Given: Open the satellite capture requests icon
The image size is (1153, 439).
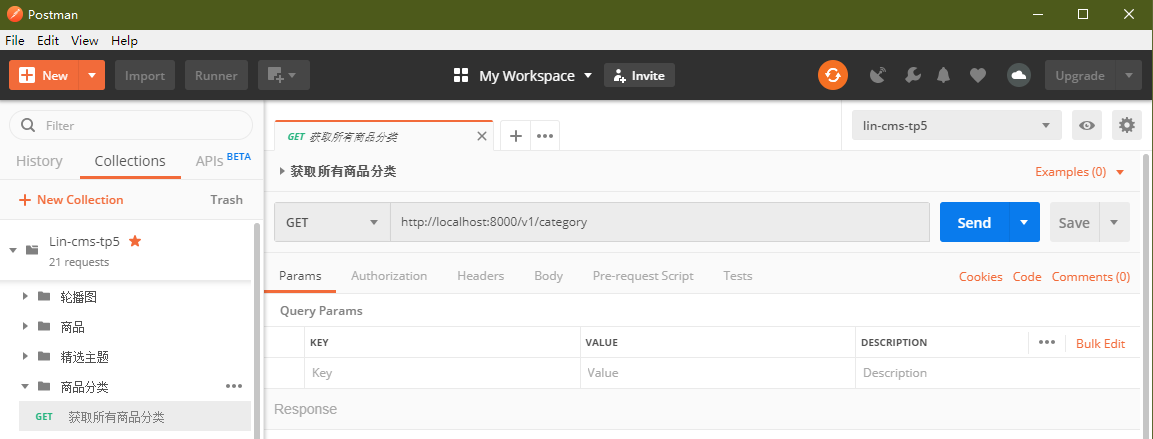Looking at the screenshot, I should [878, 75].
